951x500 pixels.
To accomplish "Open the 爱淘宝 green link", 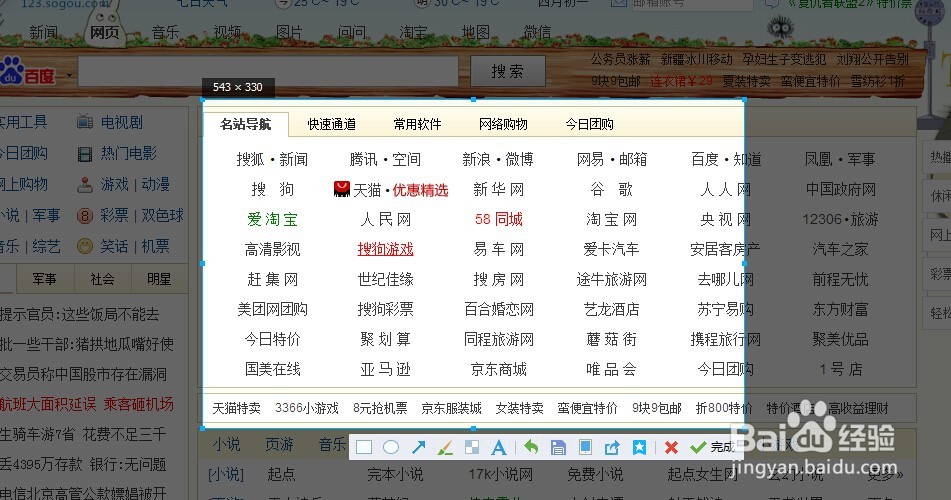I will pos(272,219).
